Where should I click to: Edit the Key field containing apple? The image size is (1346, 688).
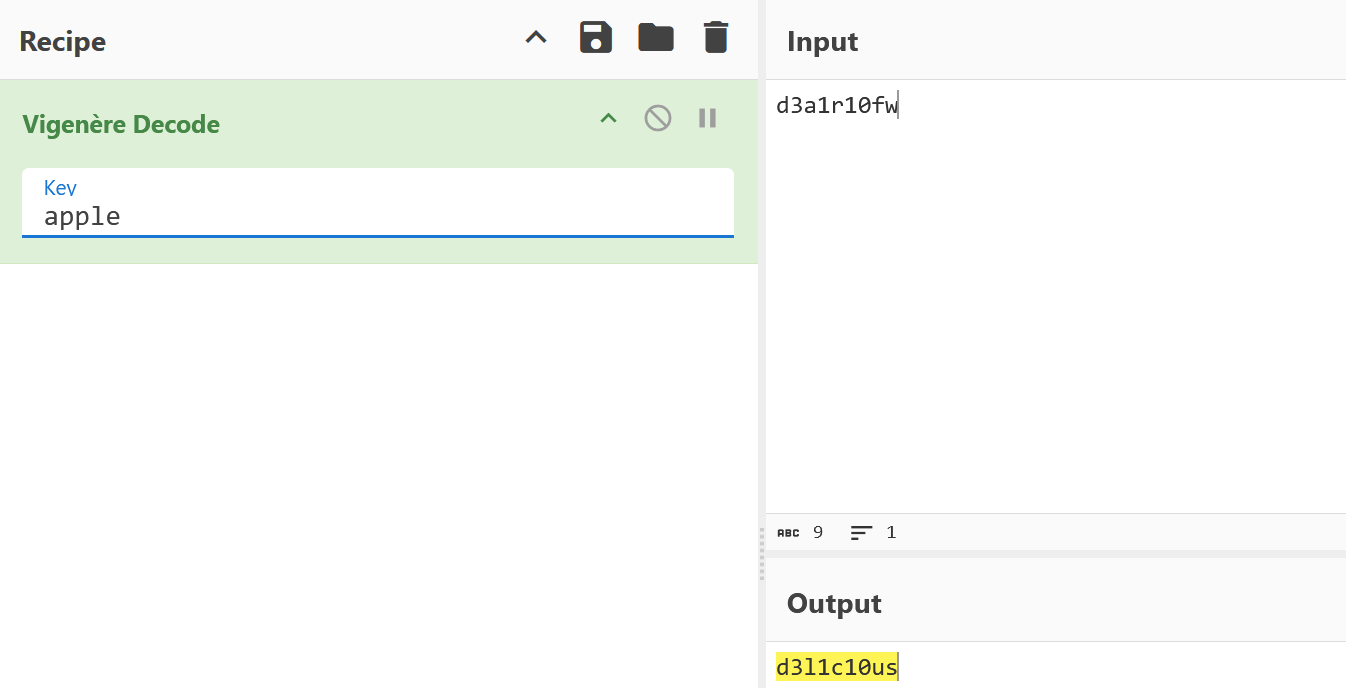[x=378, y=204]
